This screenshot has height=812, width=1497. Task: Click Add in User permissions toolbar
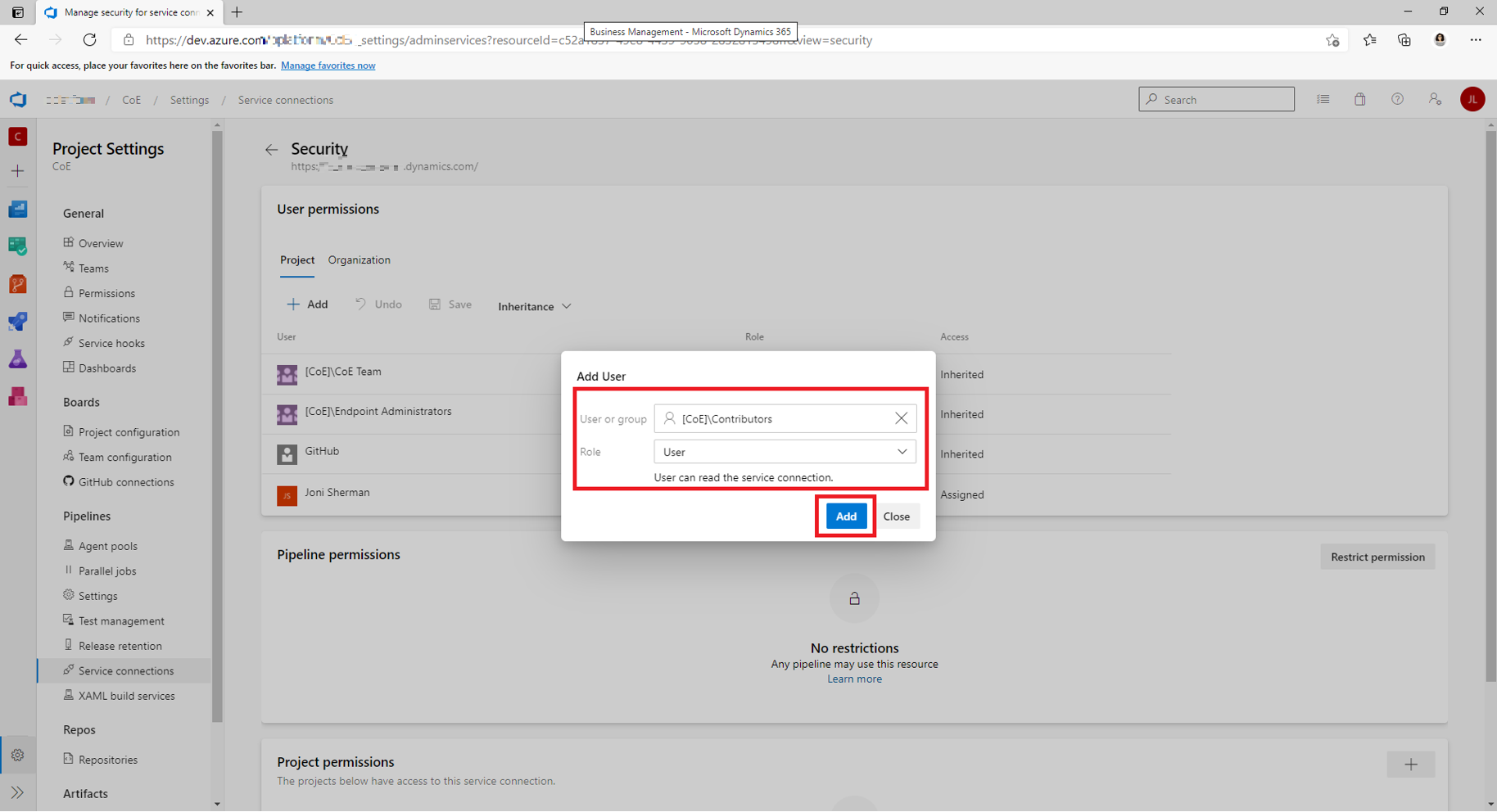(x=307, y=304)
